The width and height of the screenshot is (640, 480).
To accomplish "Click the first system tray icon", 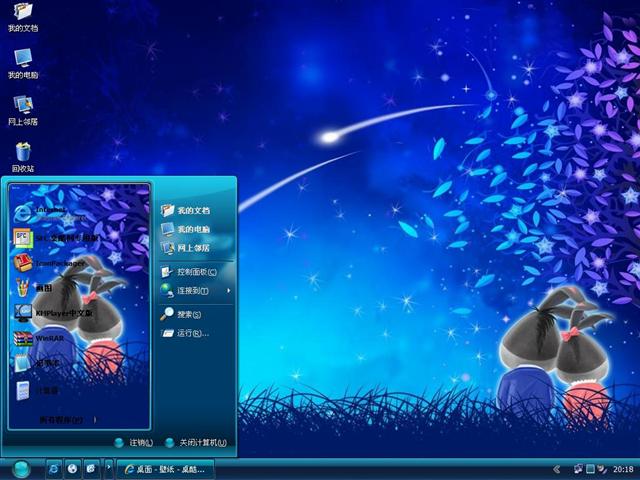I will (x=578, y=469).
